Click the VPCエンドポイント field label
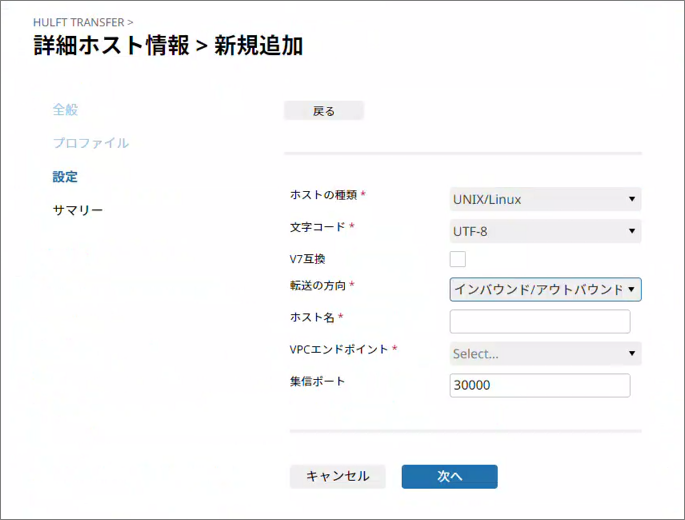Image resolution: width=685 pixels, height=520 pixels. 337,349
